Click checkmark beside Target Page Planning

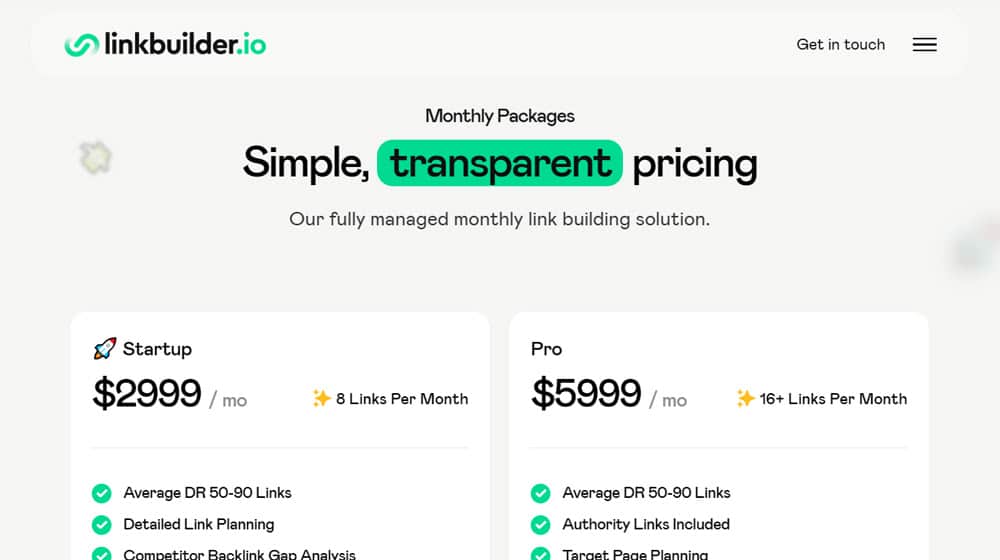540,554
